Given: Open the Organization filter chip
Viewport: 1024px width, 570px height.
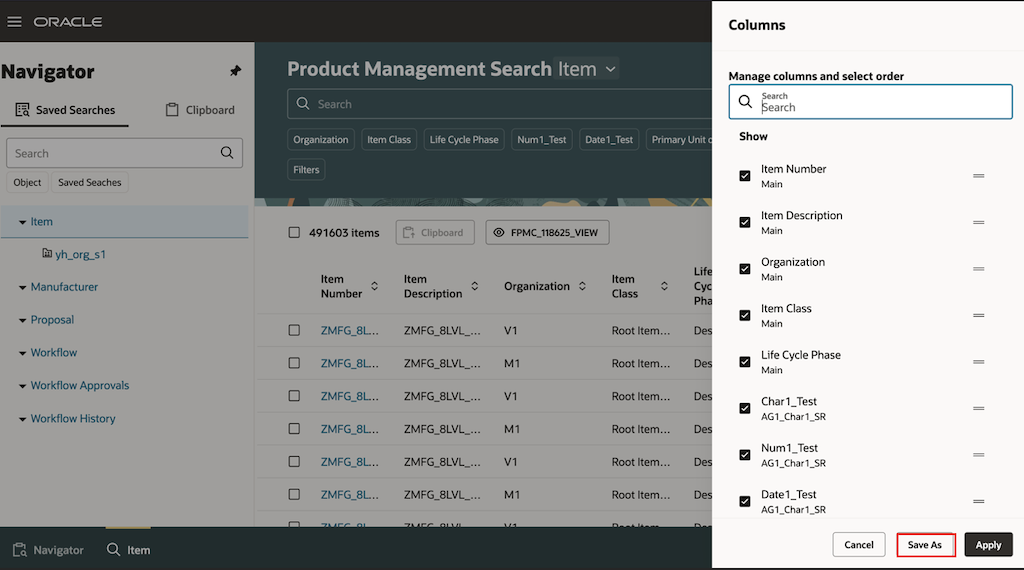Looking at the screenshot, I should (321, 139).
